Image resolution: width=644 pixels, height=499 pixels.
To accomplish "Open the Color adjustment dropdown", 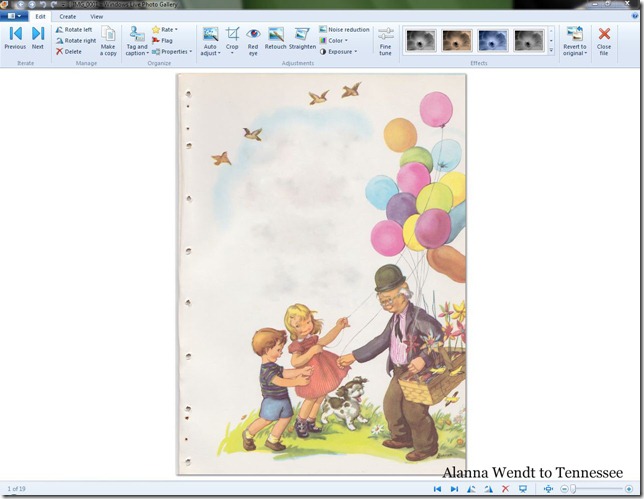I will 334,41.
